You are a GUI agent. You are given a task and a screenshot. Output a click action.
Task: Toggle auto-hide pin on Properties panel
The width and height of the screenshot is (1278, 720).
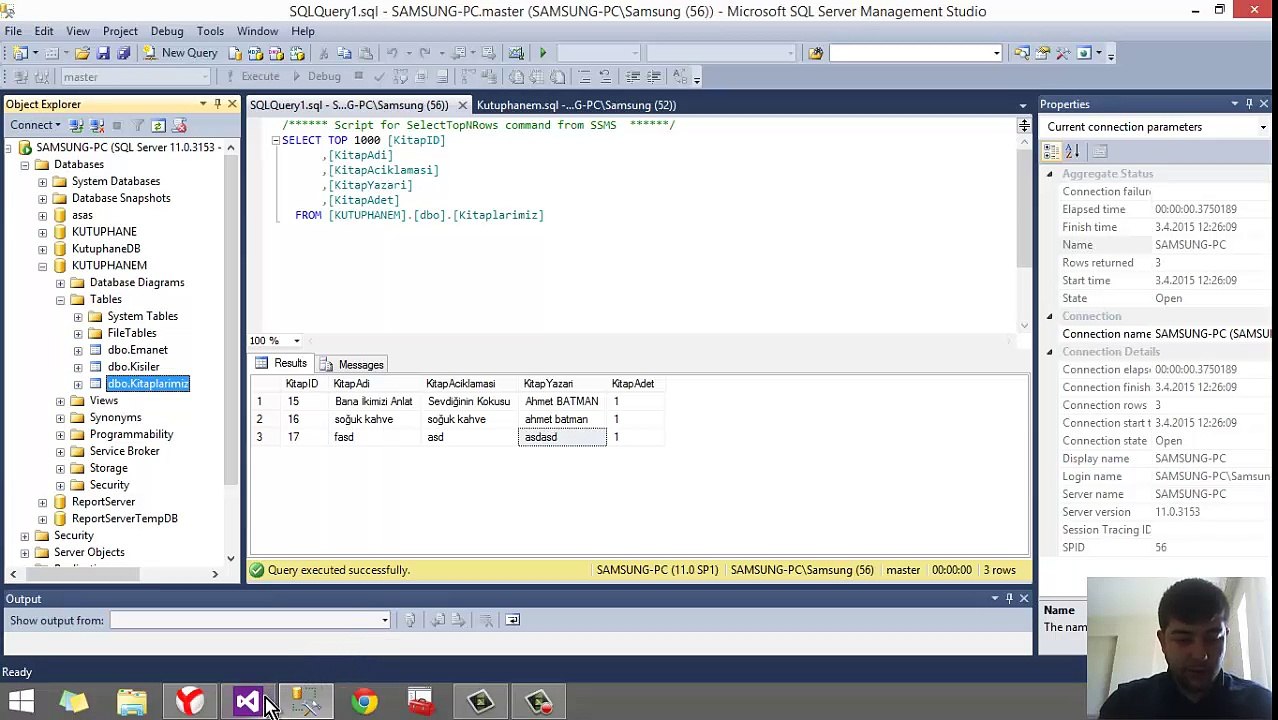(x=1249, y=104)
